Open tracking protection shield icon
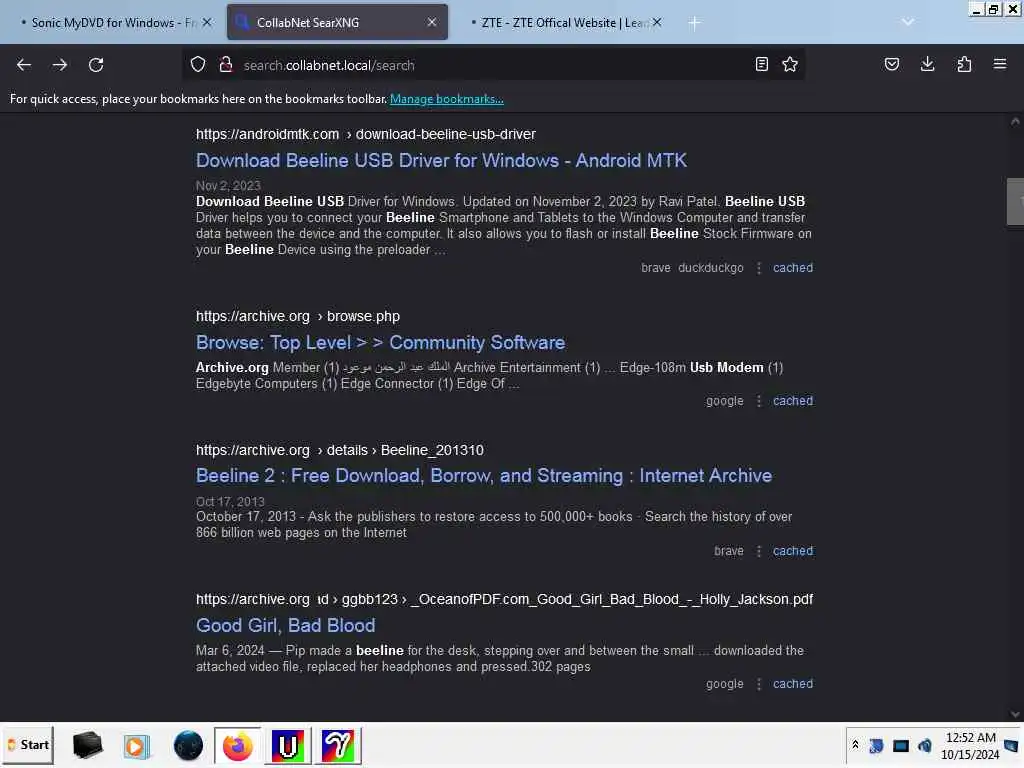Image resolution: width=1024 pixels, height=768 pixels. 198,64
